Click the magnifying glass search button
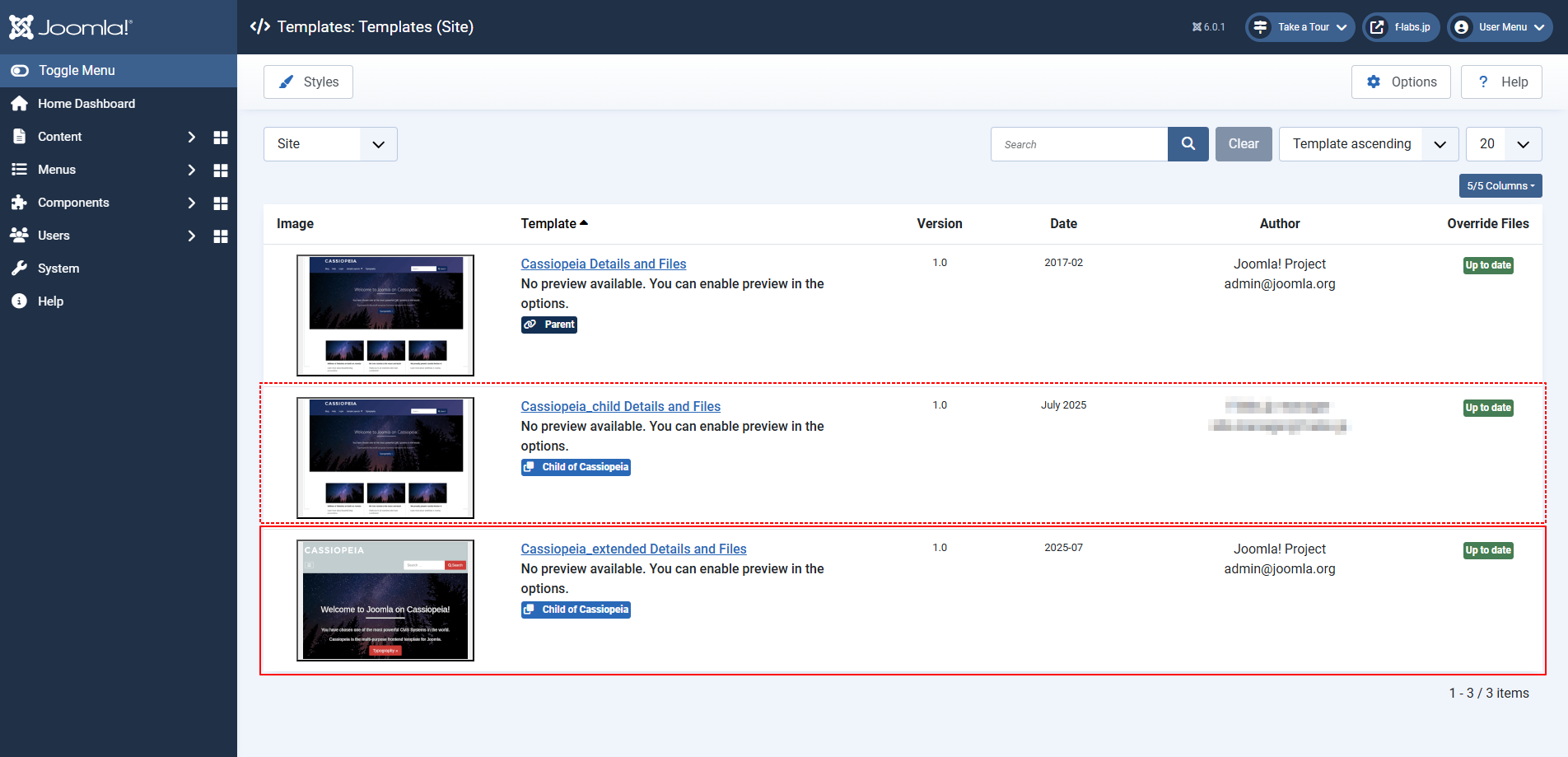The height and width of the screenshot is (757, 1568). point(1188,144)
